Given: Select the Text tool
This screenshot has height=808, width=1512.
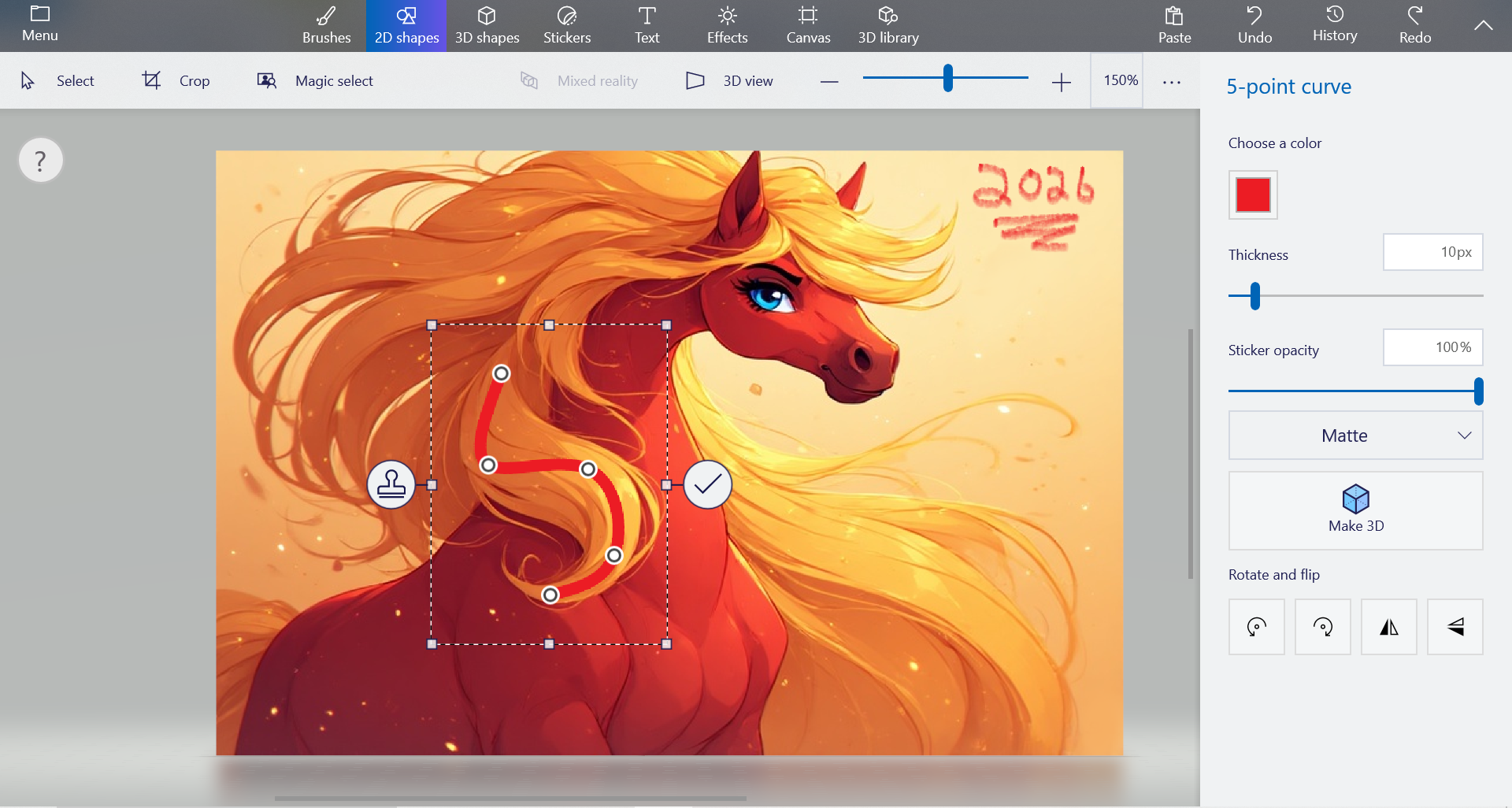Looking at the screenshot, I should 647,25.
